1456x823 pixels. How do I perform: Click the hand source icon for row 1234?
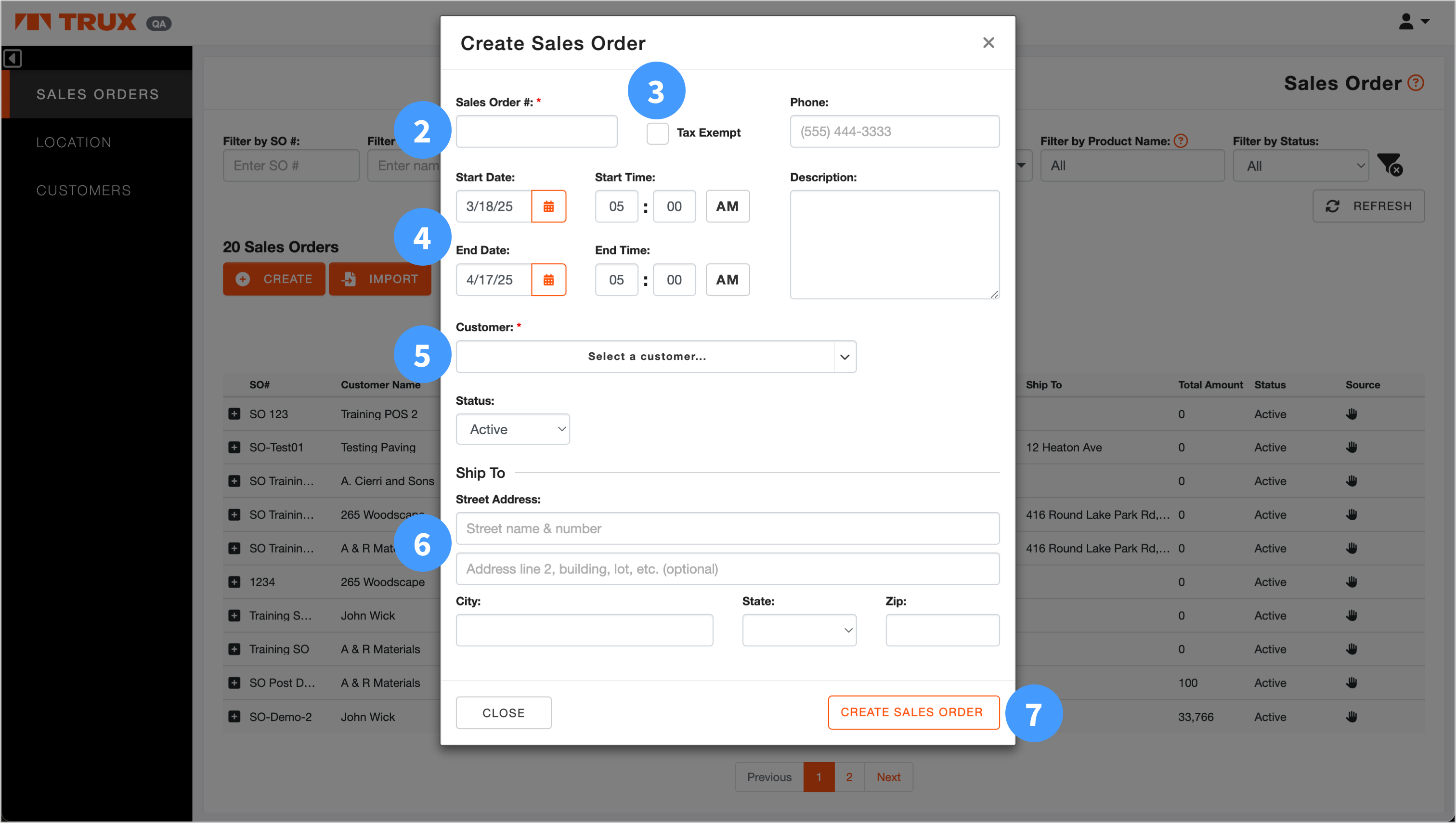click(1351, 582)
